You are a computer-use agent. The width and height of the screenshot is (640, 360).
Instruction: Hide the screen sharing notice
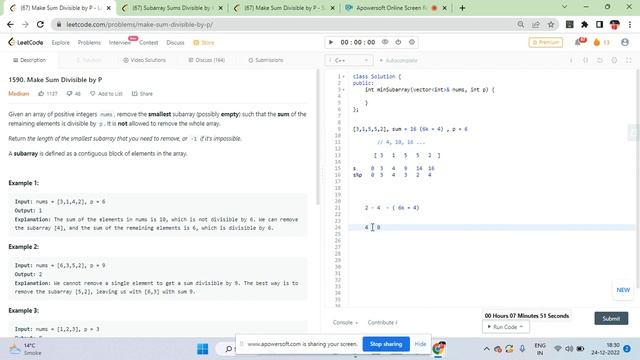click(x=420, y=344)
